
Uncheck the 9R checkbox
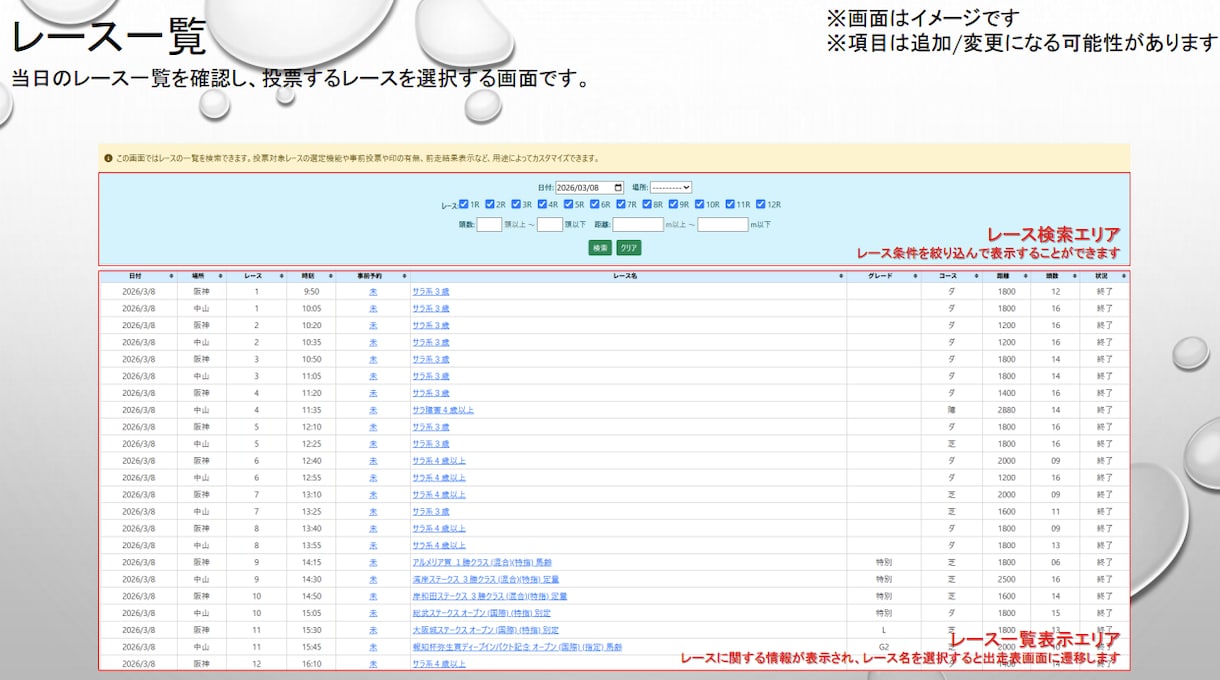coord(672,204)
